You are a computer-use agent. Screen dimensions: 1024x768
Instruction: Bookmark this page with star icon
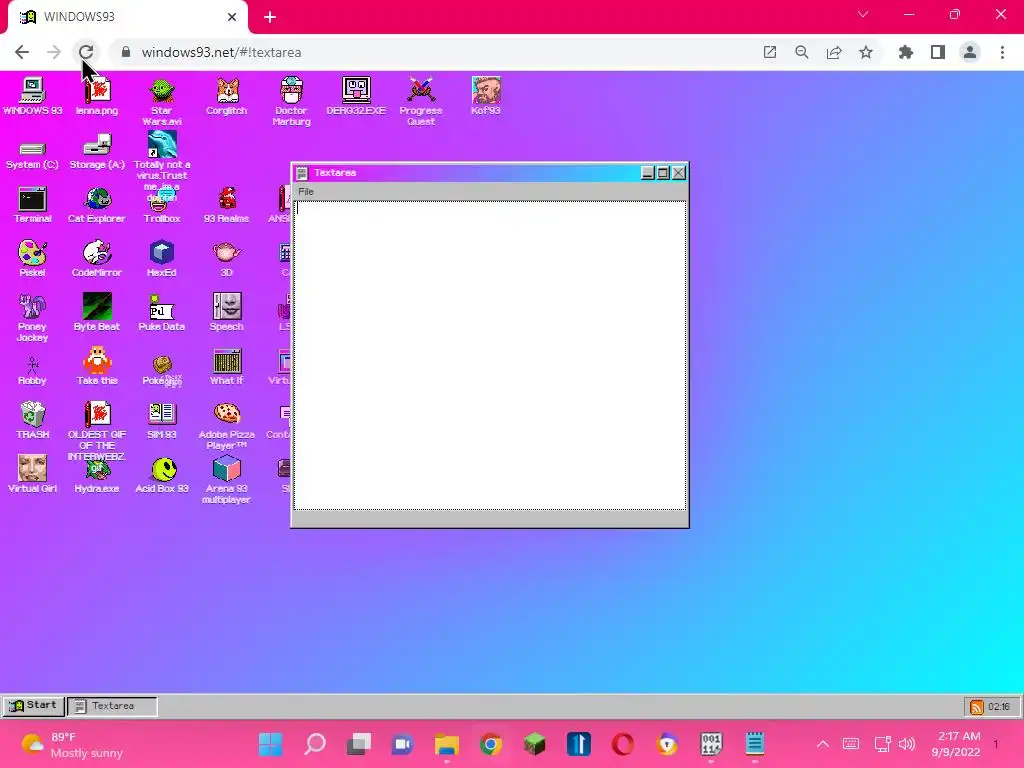pyautogui.click(x=866, y=52)
